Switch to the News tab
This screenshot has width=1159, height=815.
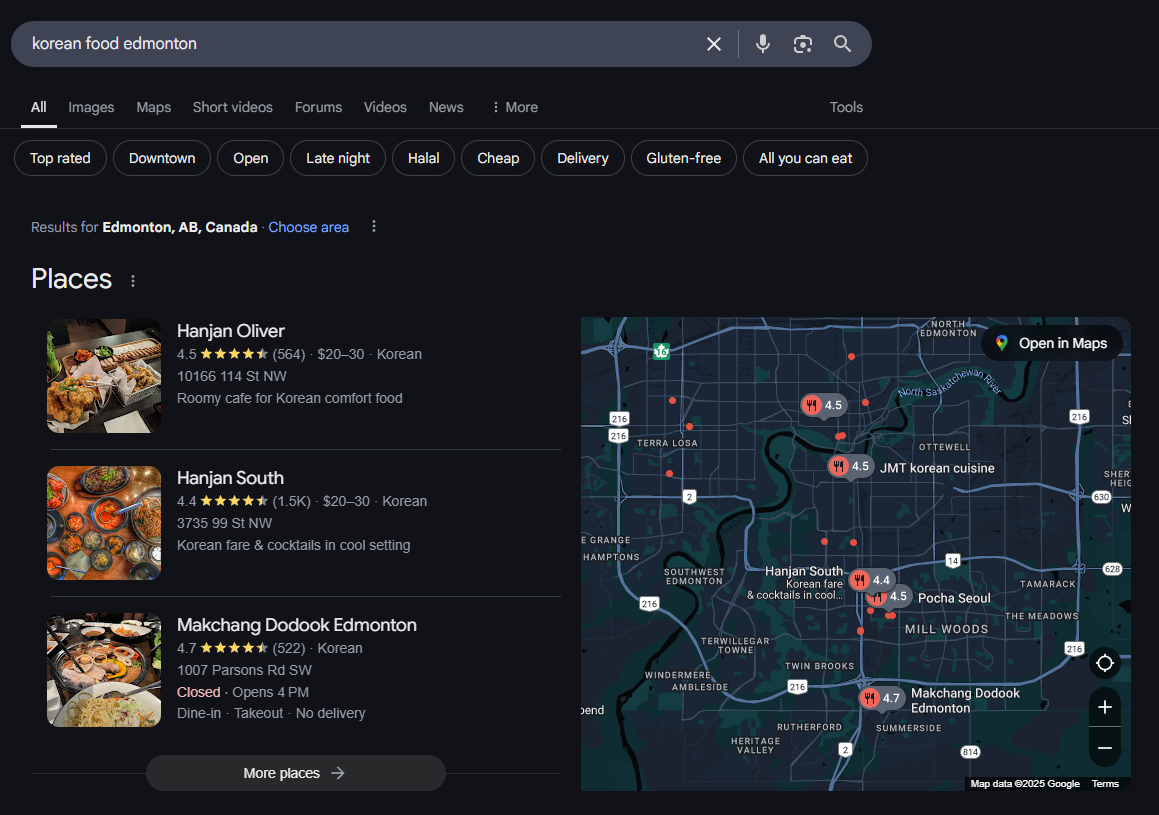pyautogui.click(x=446, y=107)
